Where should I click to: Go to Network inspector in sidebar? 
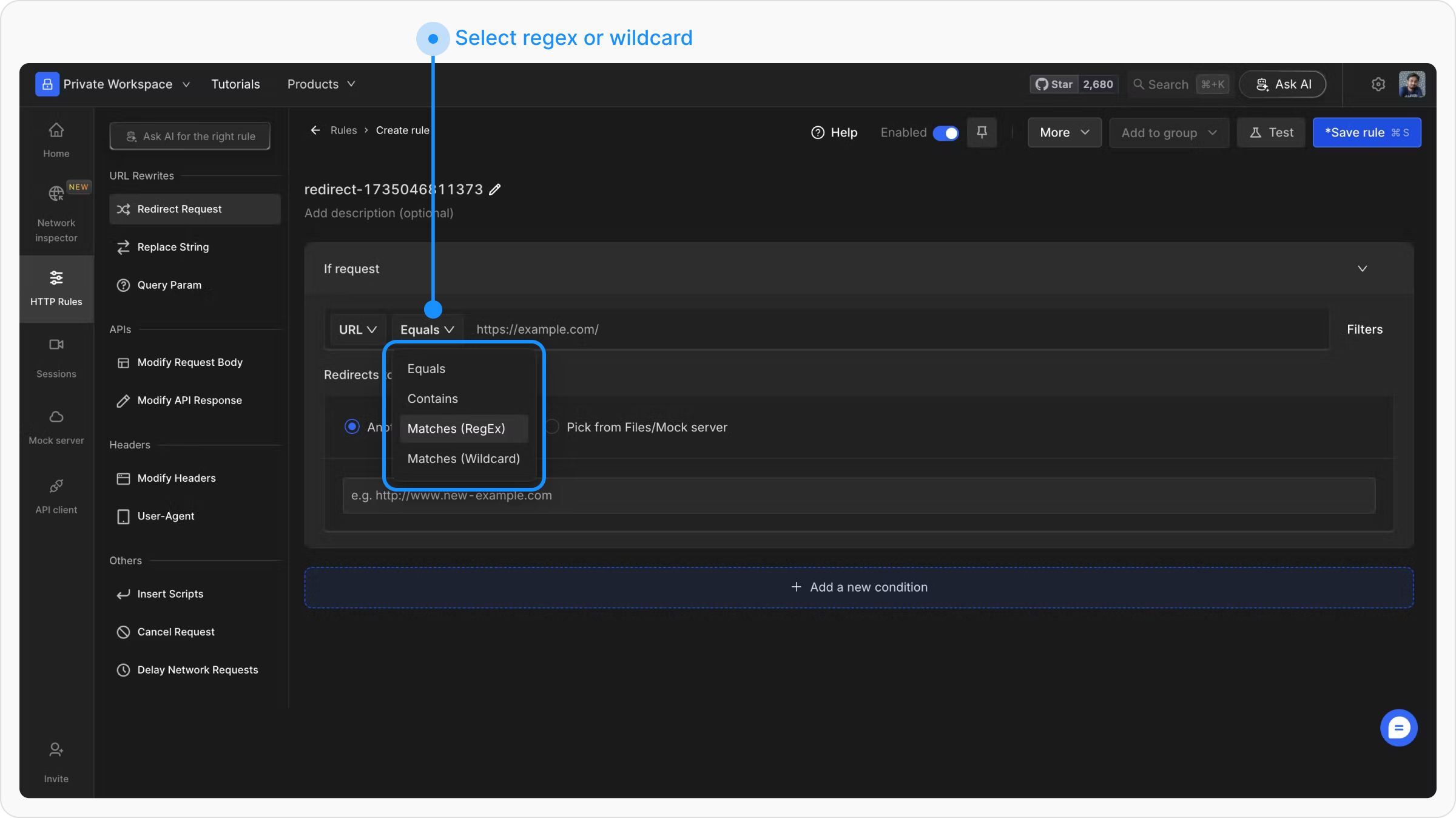pyautogui.click(x=56, y=213)
